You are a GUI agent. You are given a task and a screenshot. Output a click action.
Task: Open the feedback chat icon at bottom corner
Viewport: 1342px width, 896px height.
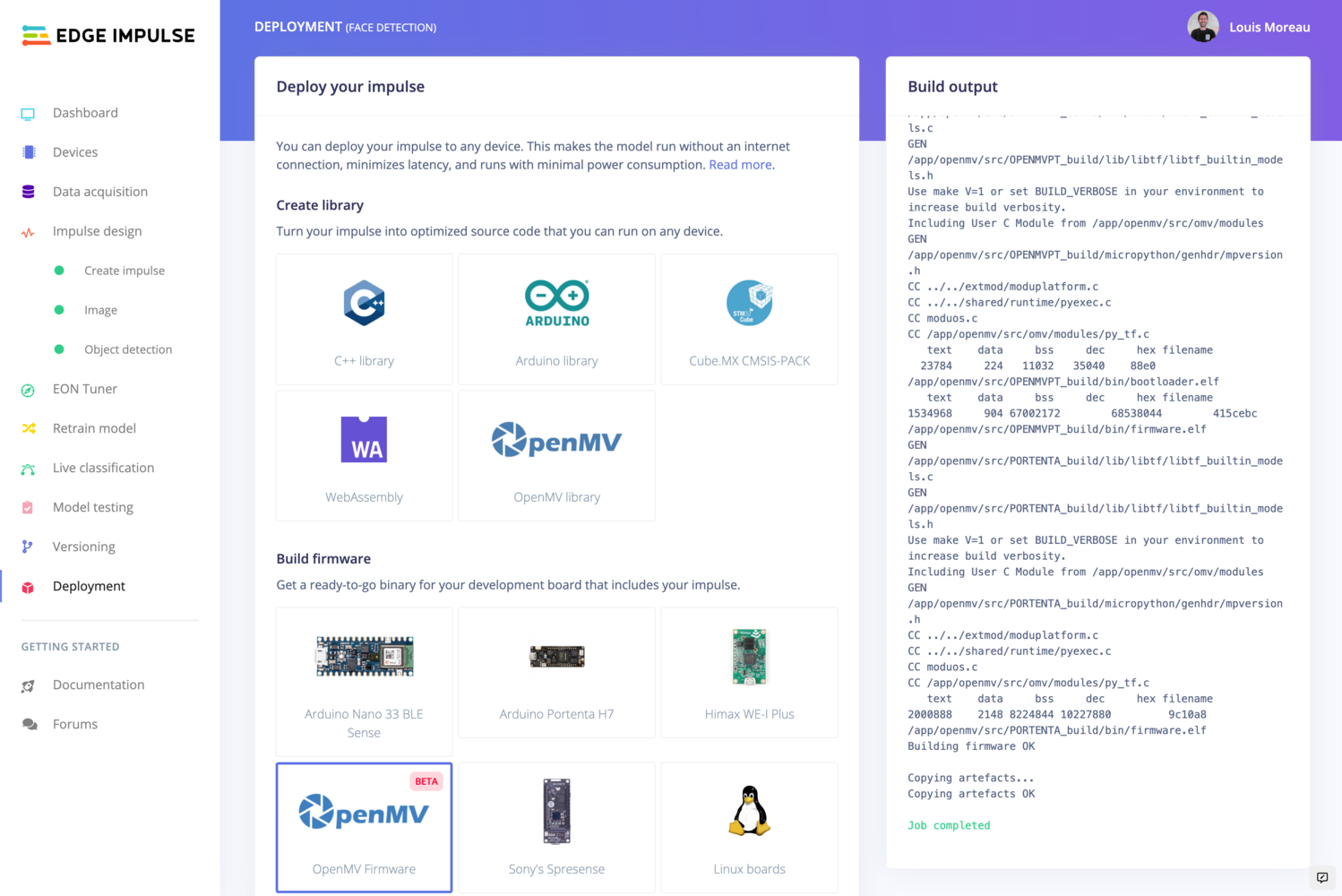(x=1322, y=877)
